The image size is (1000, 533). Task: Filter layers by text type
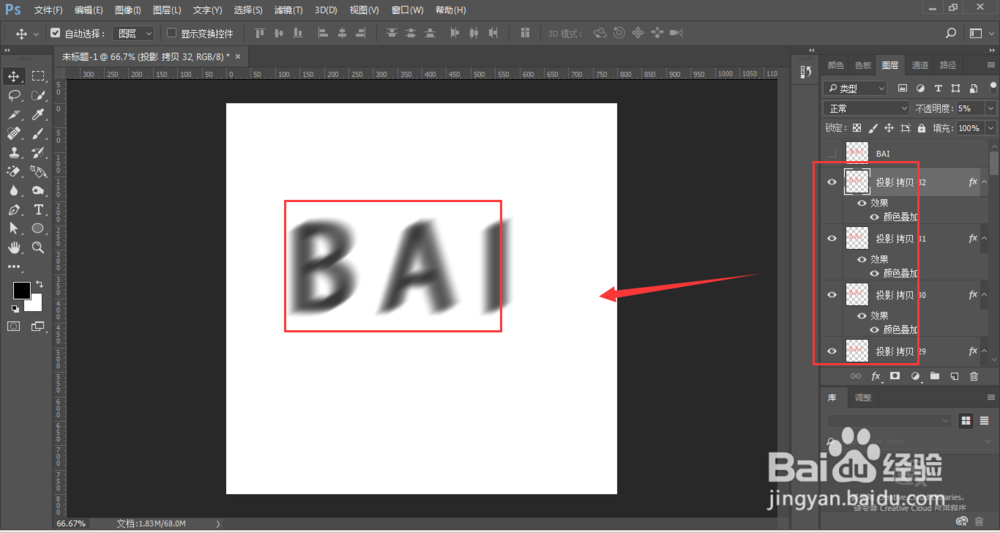(x=938, y=88)
